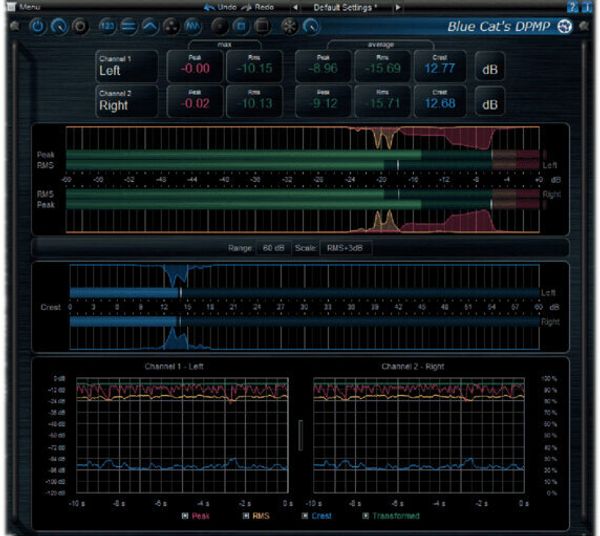600x536 pixels.
Task: Click the Channel 2 - Right history graph
Action: coord(419,435)
